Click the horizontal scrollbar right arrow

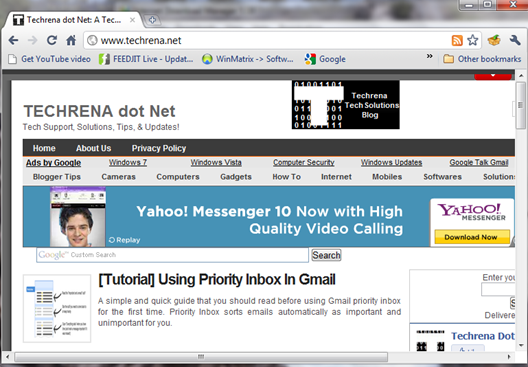click(509, 357)
